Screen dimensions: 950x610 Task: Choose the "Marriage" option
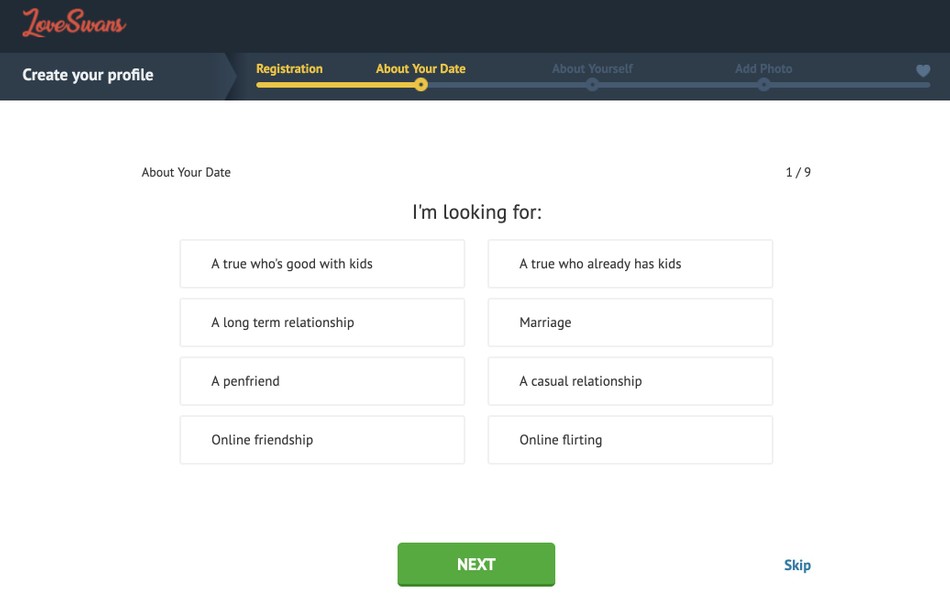(630, 322)
